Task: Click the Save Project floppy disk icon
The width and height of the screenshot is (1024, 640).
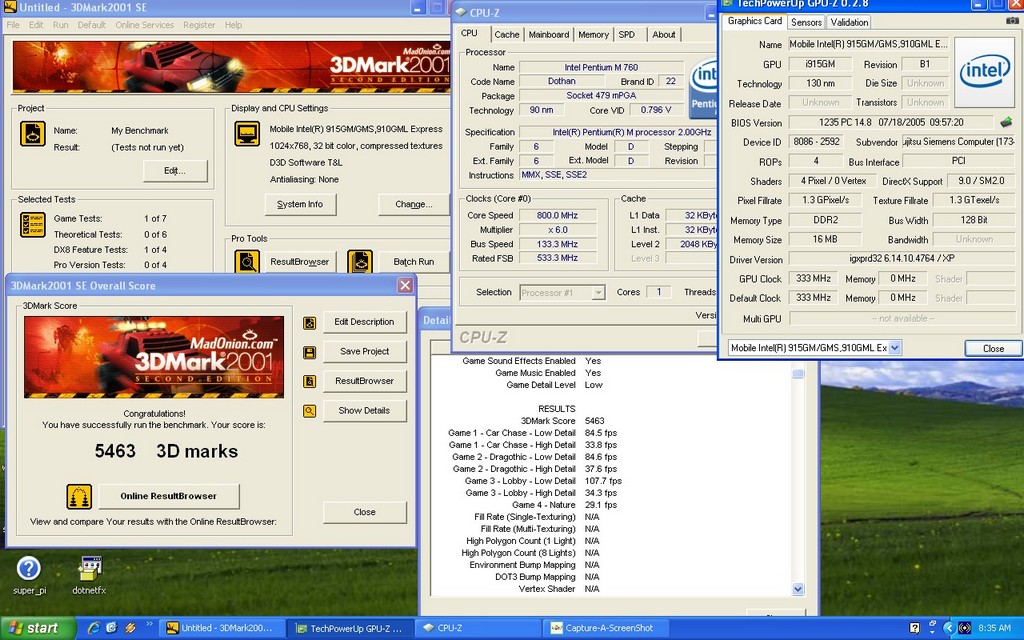Action: [310, 353]
